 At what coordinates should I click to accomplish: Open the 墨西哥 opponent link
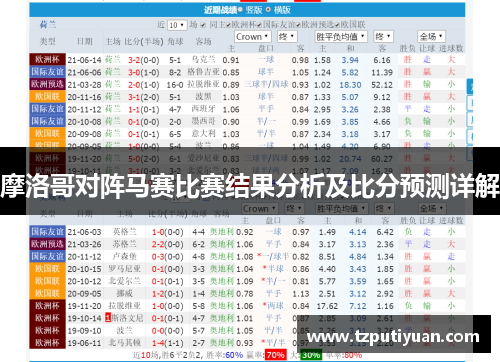coord(203,121)
